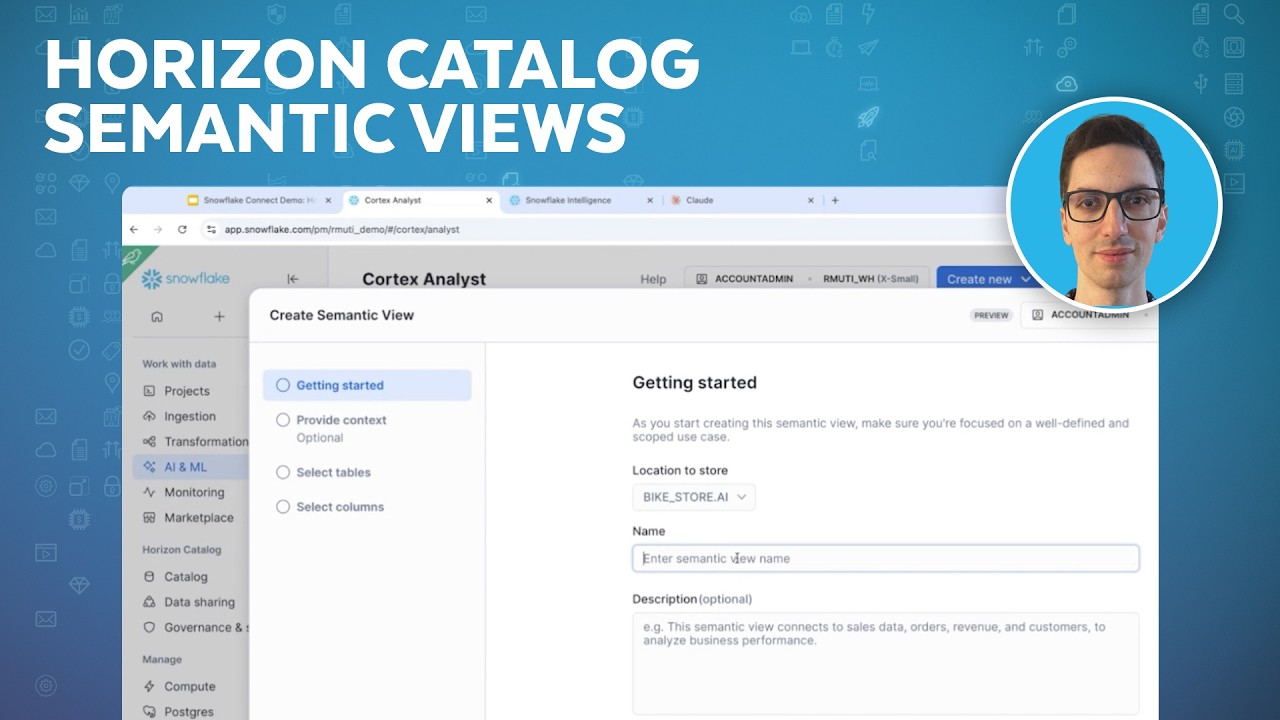This screenshot has height=720, width=1280.
Task: Click the Catalog database icon
Action: coord(149,576)
